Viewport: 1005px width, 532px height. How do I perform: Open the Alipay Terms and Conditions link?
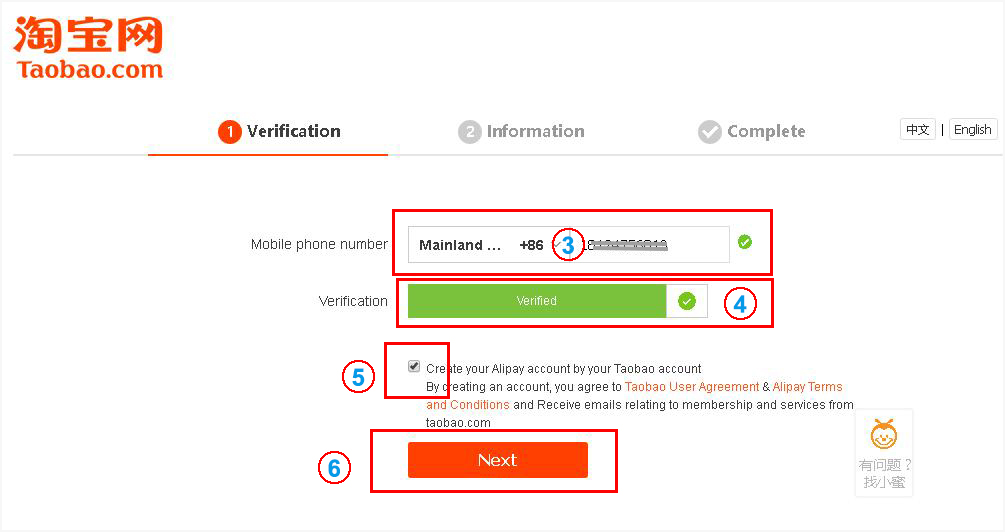click(807, 387)
